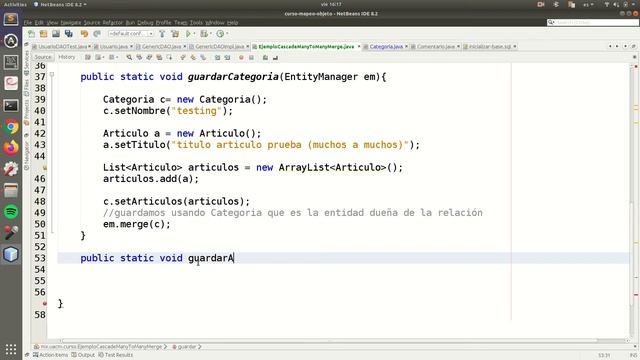The image size is (640, 360).
Task: Click the New Project toolbar icon
Action: 44,34
